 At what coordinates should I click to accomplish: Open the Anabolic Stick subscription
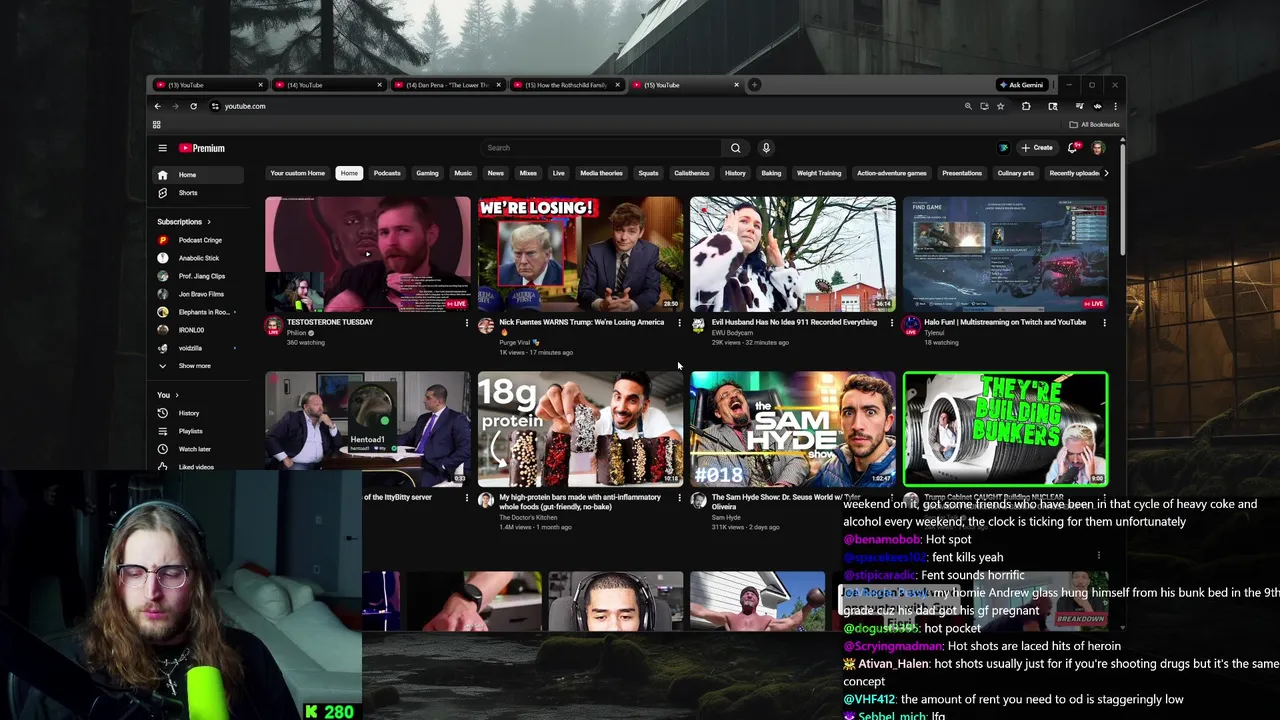(x=197, y=258)
